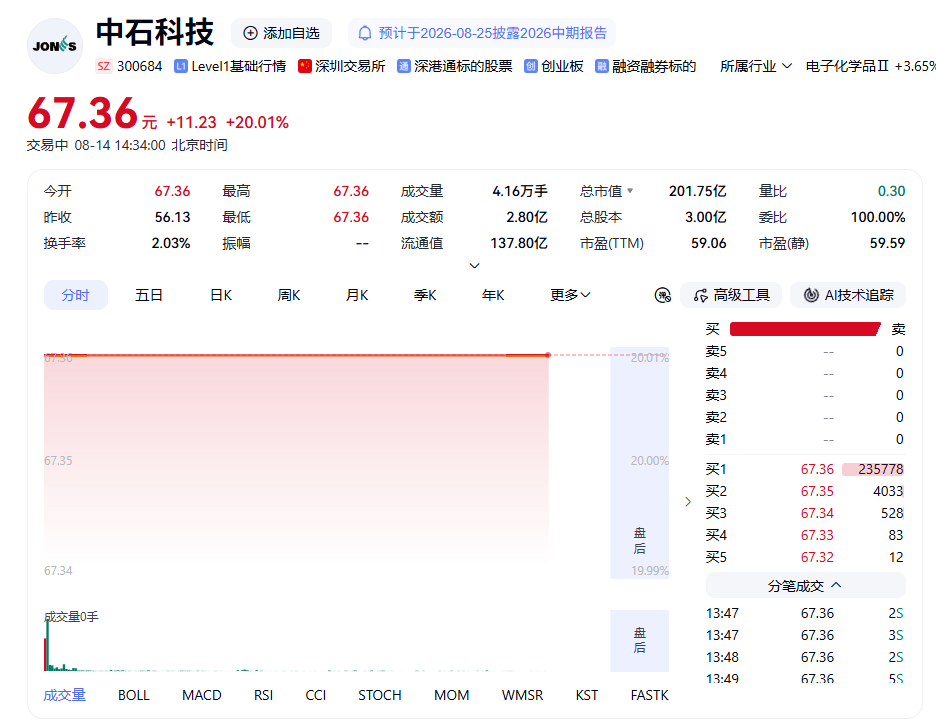Collapse the 分笔成交 section
936x727 pixels.
tap(805, 586)
